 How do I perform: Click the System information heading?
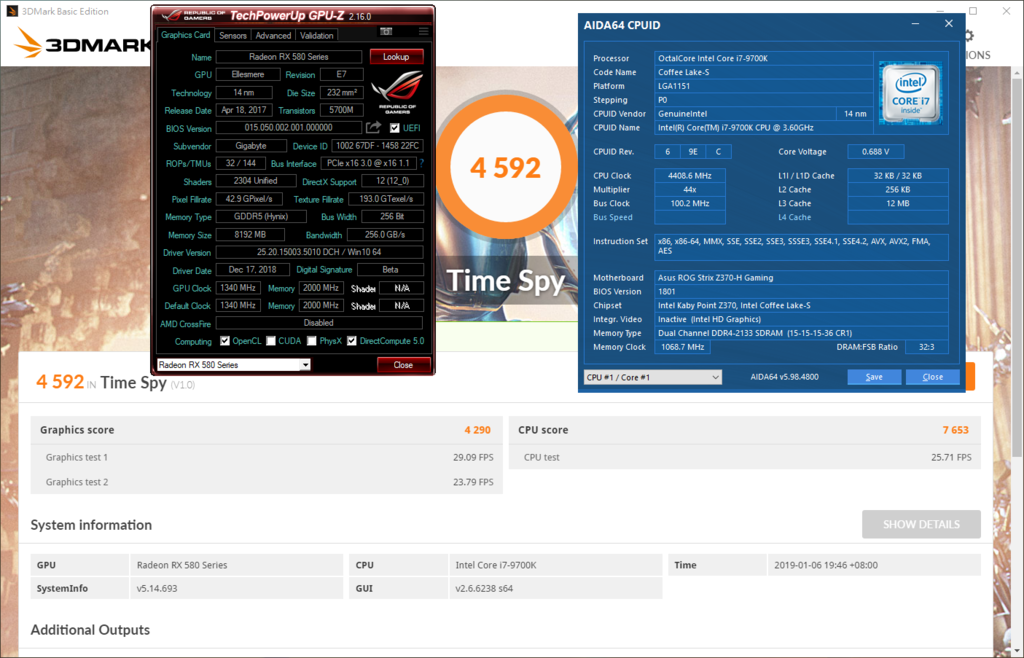click(91, 525)
